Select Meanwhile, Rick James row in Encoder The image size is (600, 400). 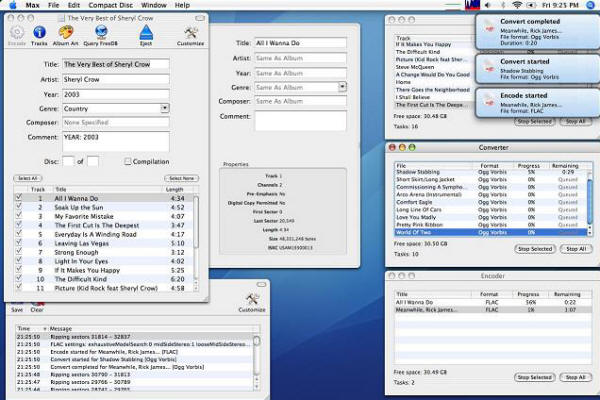(x=493, y=310)
